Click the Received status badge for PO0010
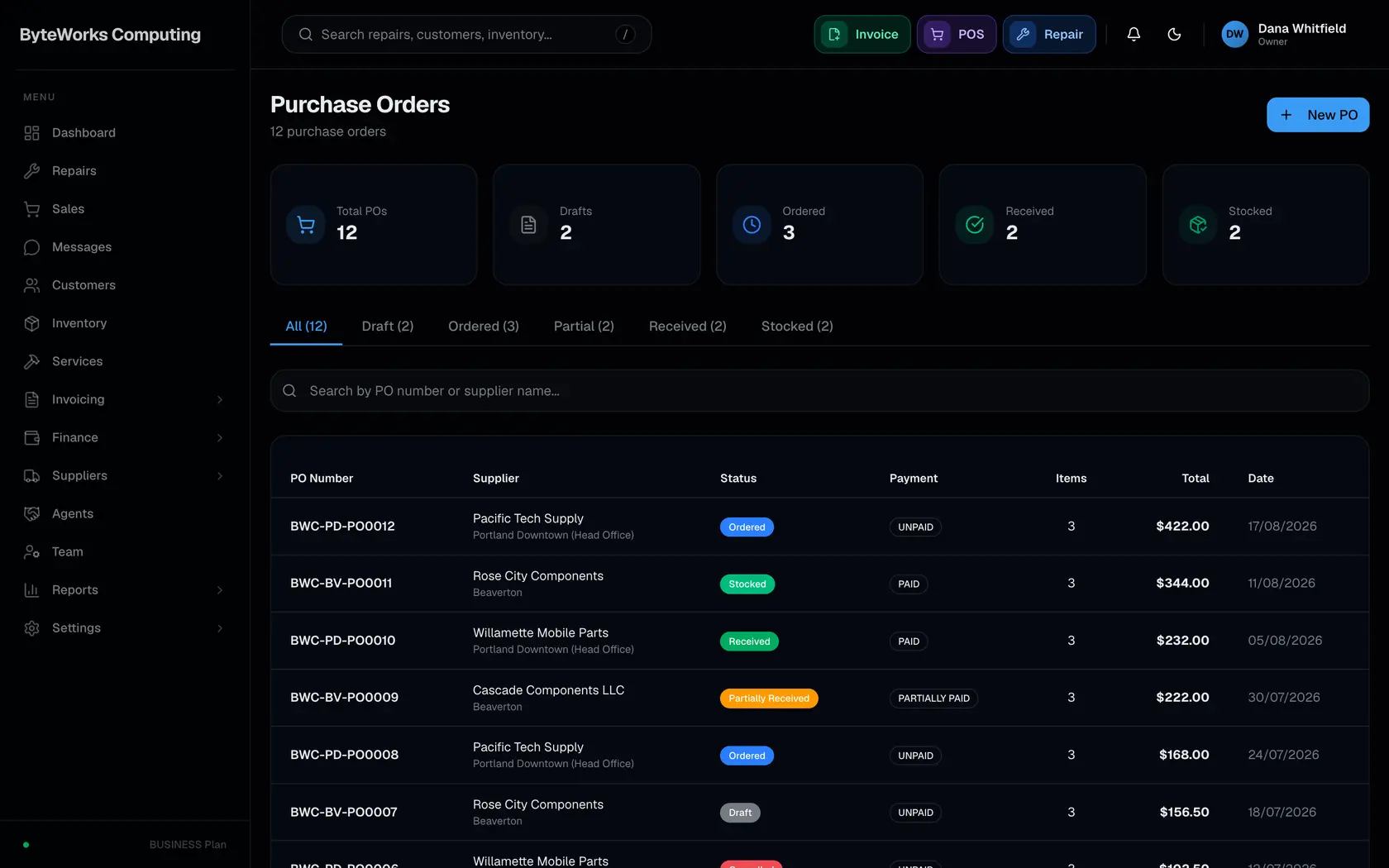Screen dimensions: 1389x868 click(749, 641)
